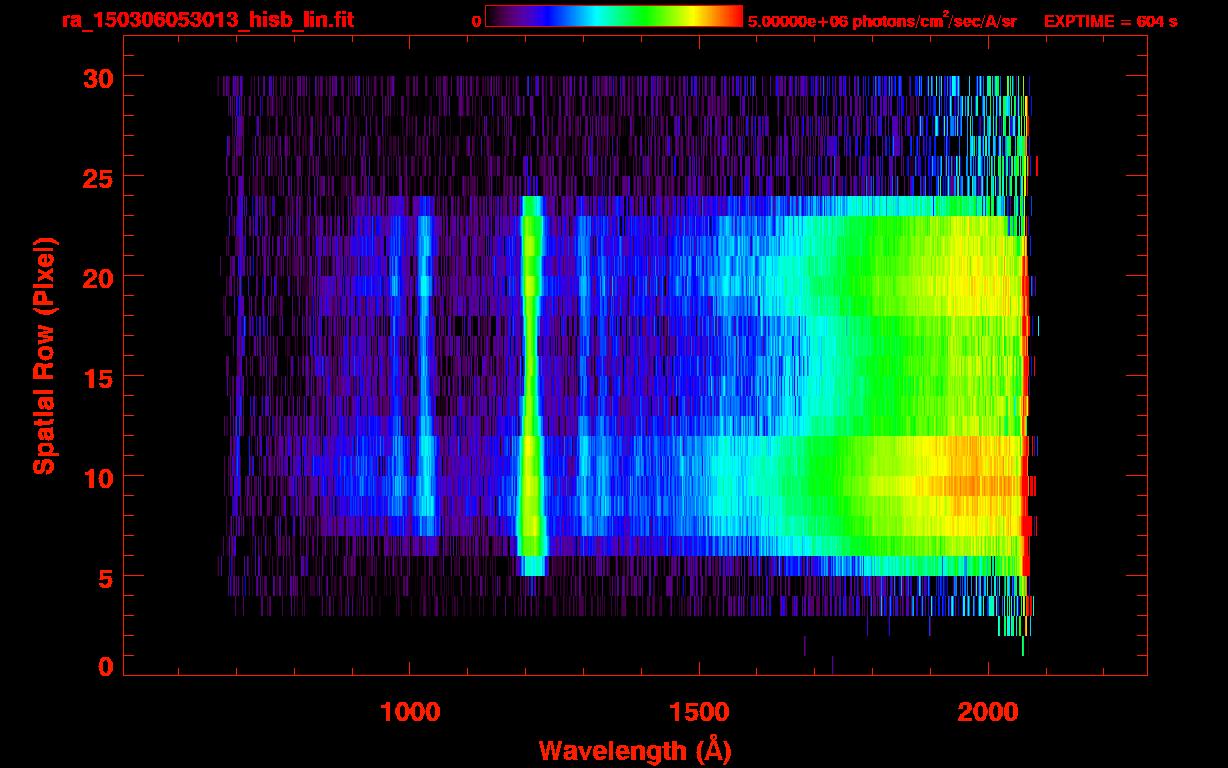Click the 30 spatial row tick label
Viewport: 1228px width, 768px height.
97,77
